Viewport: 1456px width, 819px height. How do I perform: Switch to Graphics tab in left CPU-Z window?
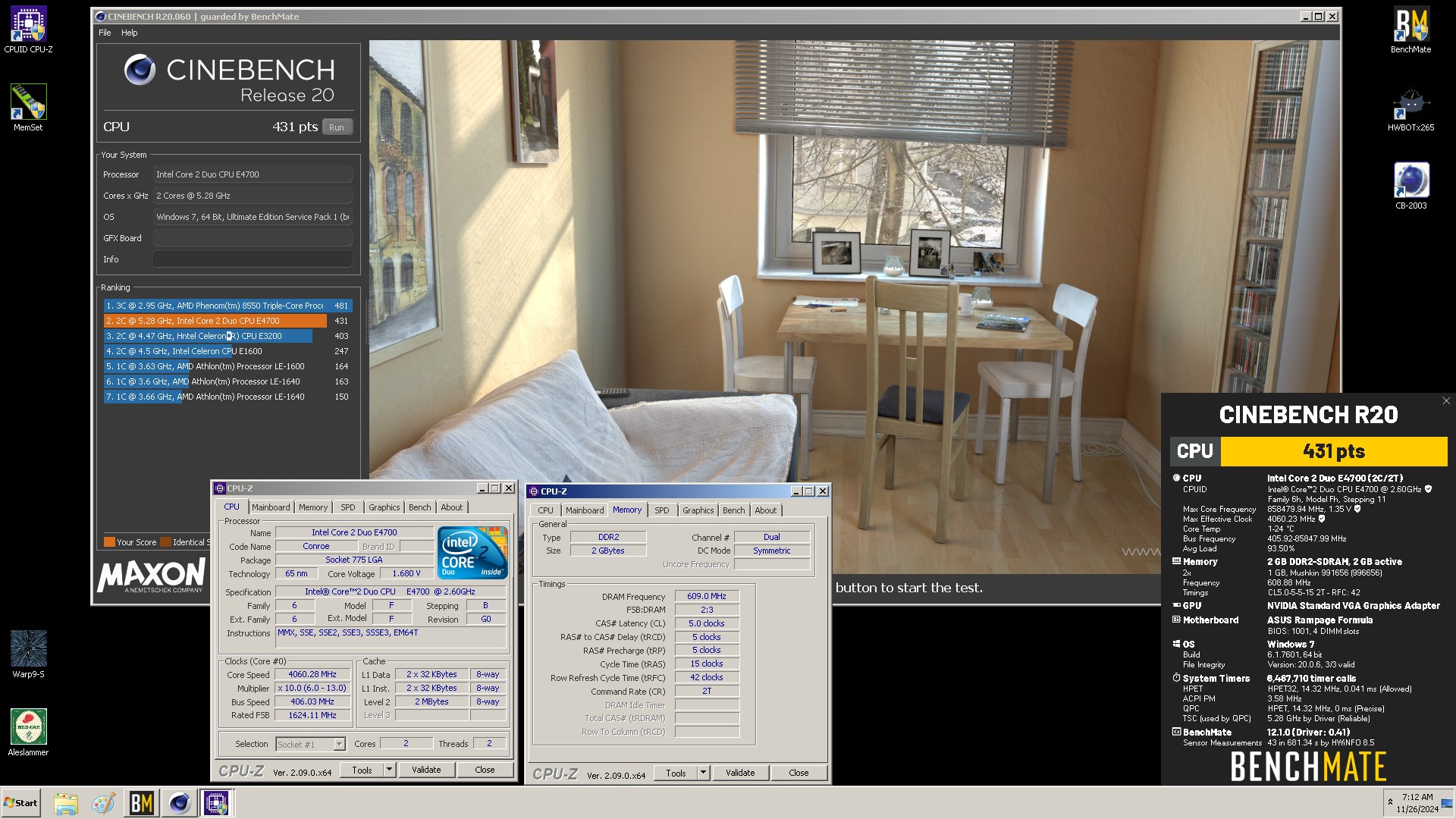click(384, 507)
